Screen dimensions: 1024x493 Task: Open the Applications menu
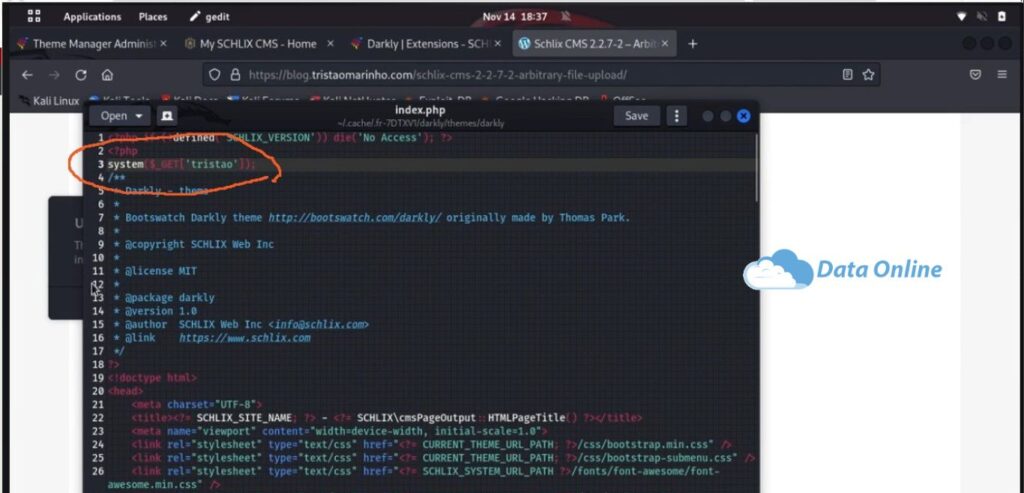92,17
